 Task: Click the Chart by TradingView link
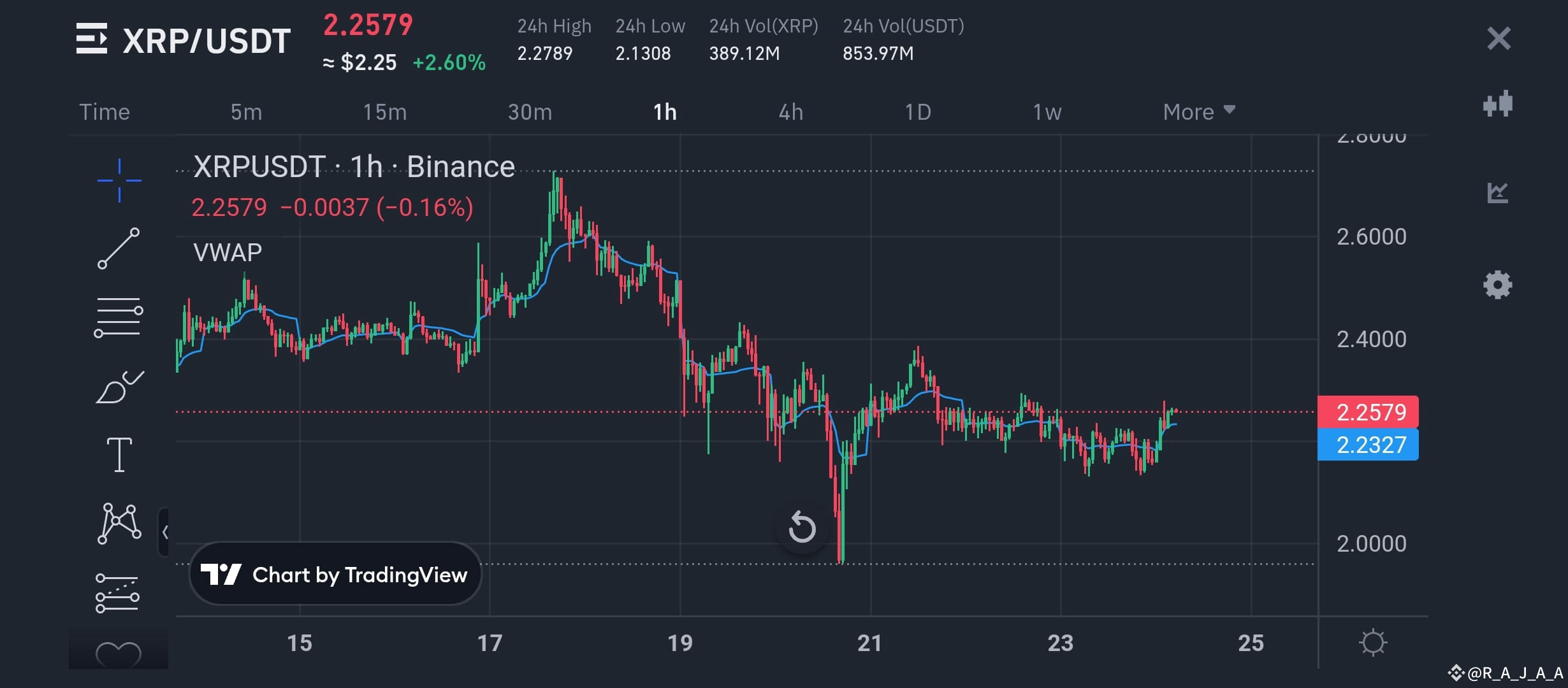pos(335,574)
